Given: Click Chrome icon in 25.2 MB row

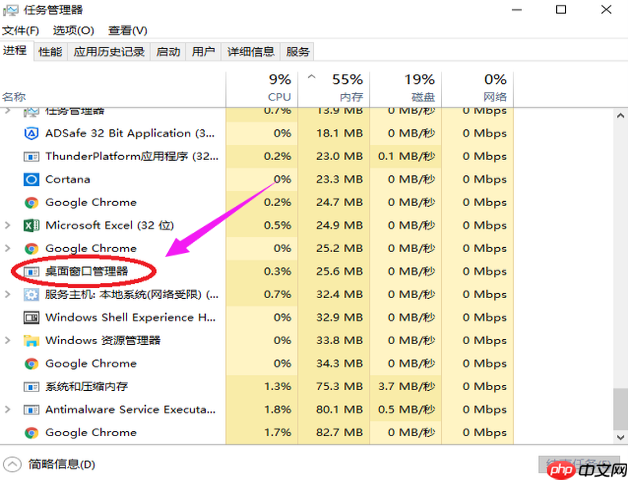Looking at the screenshot, I should pos(31,249).
